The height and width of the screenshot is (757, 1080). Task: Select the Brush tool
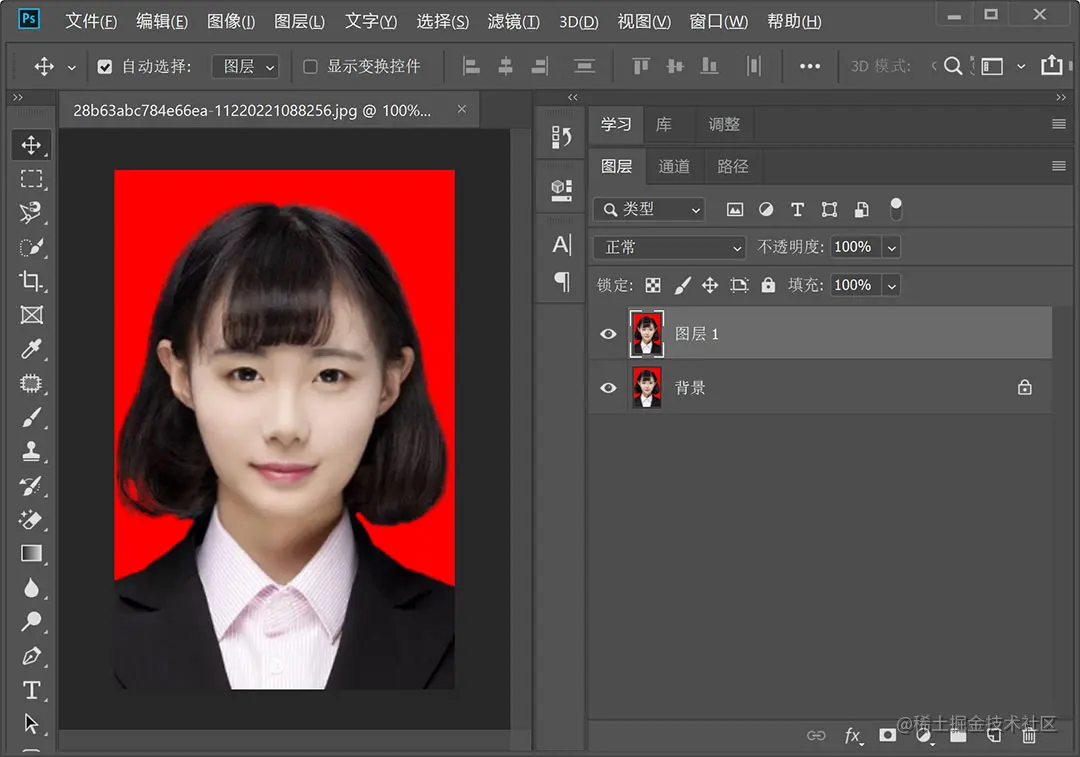click(x=31, y=418)
